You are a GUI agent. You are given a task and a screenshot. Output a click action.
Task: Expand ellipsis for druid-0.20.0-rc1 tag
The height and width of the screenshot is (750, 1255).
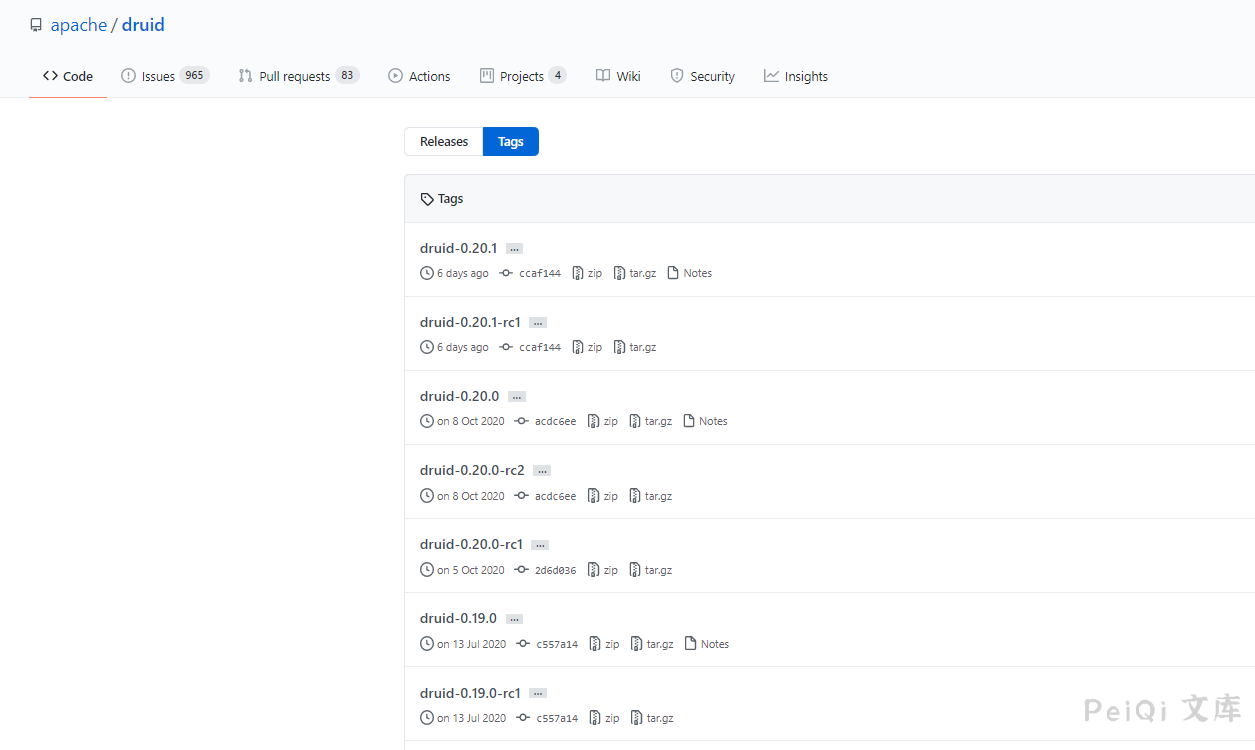[x=540, y=545]
